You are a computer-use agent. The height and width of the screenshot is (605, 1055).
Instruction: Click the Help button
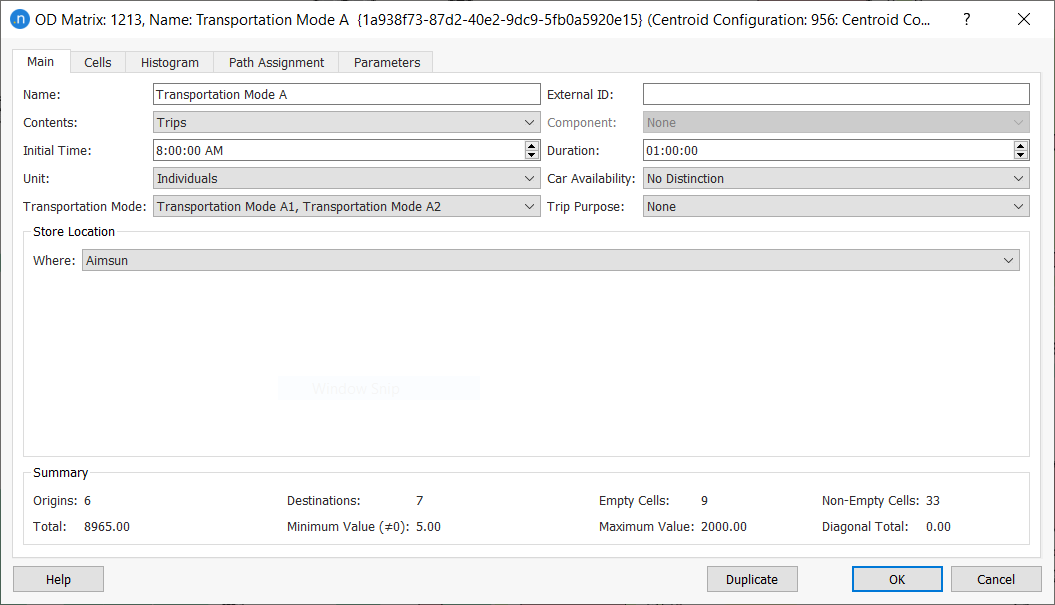click(58, 579)
